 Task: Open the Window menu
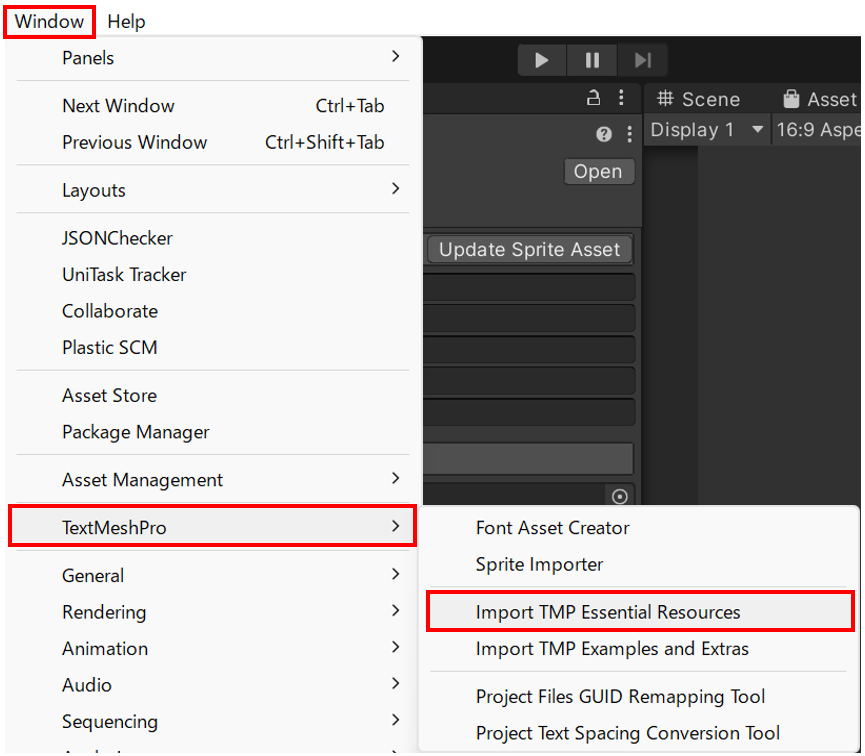pyautogui.click(x=49, y=22)
